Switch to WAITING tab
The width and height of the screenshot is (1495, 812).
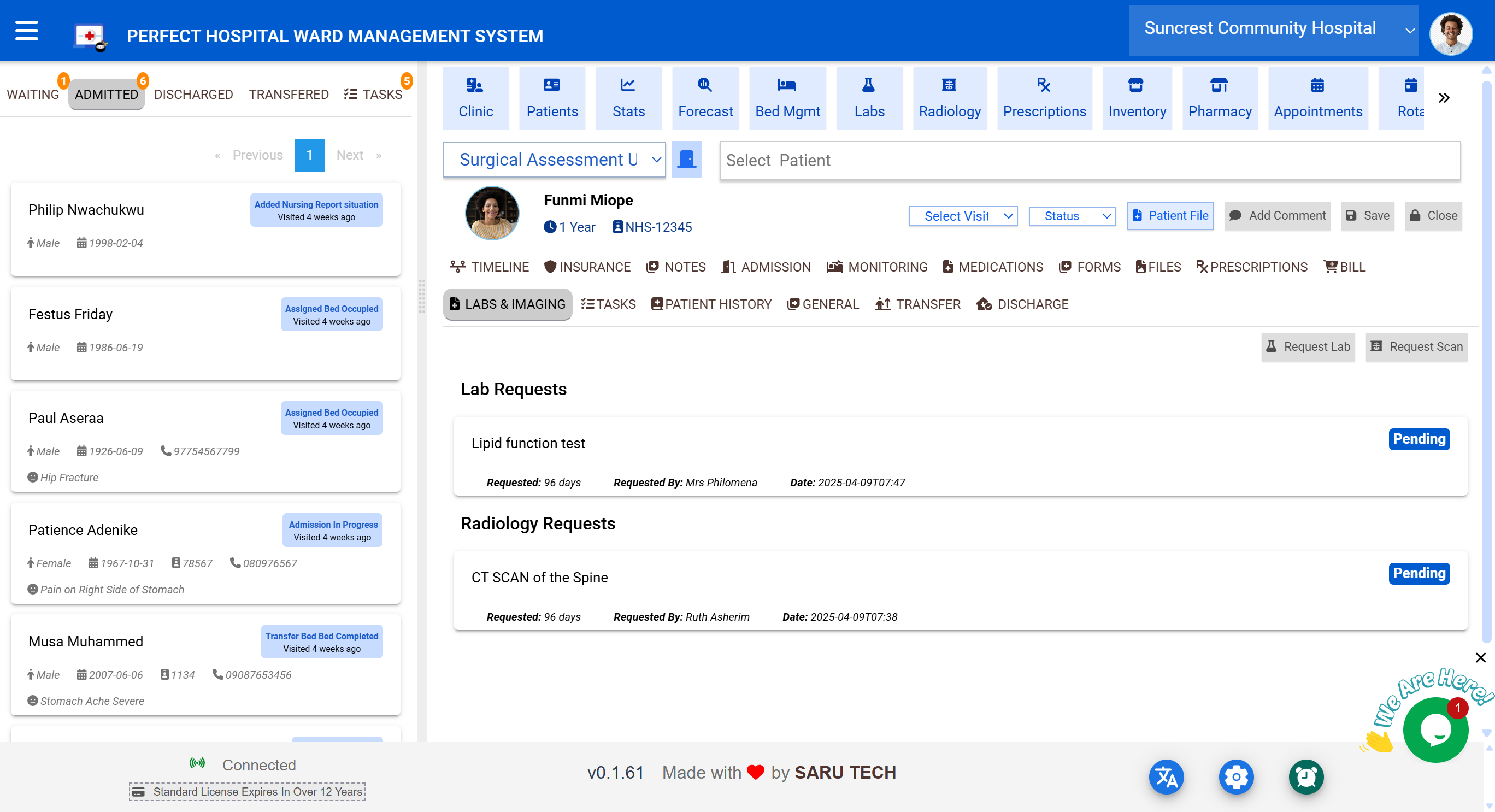33,94
